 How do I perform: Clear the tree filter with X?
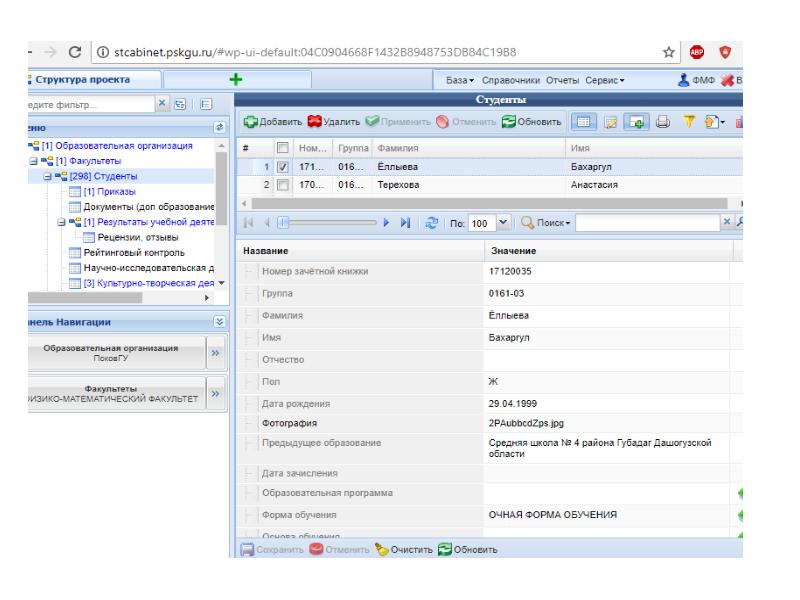point(162,104)
